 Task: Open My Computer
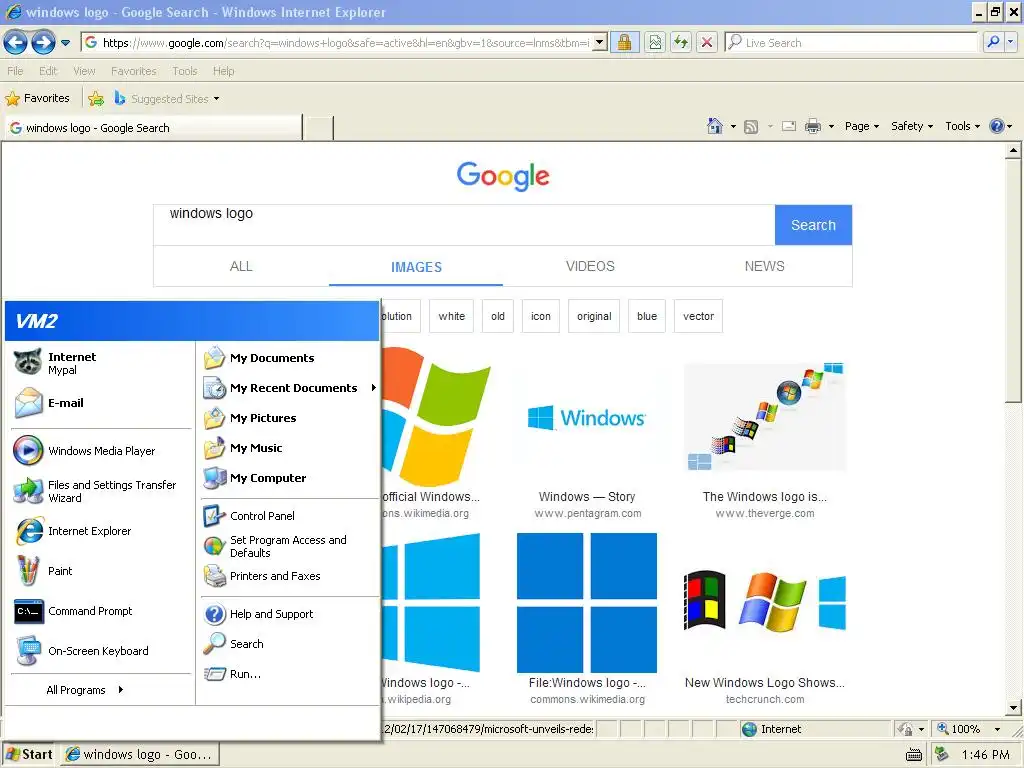(x=289, y=478)
